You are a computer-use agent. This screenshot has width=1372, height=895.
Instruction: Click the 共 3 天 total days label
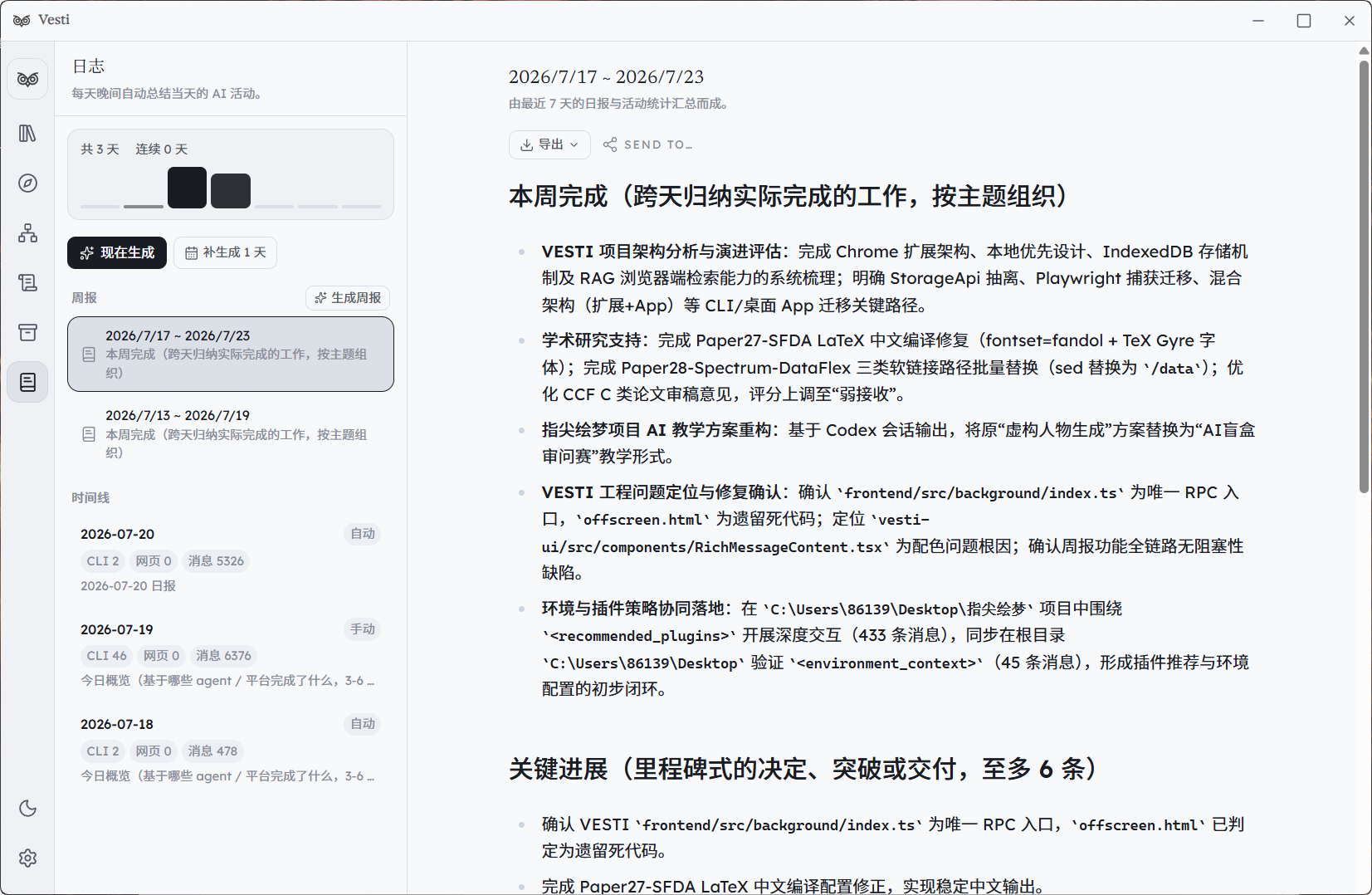point(100,149)
